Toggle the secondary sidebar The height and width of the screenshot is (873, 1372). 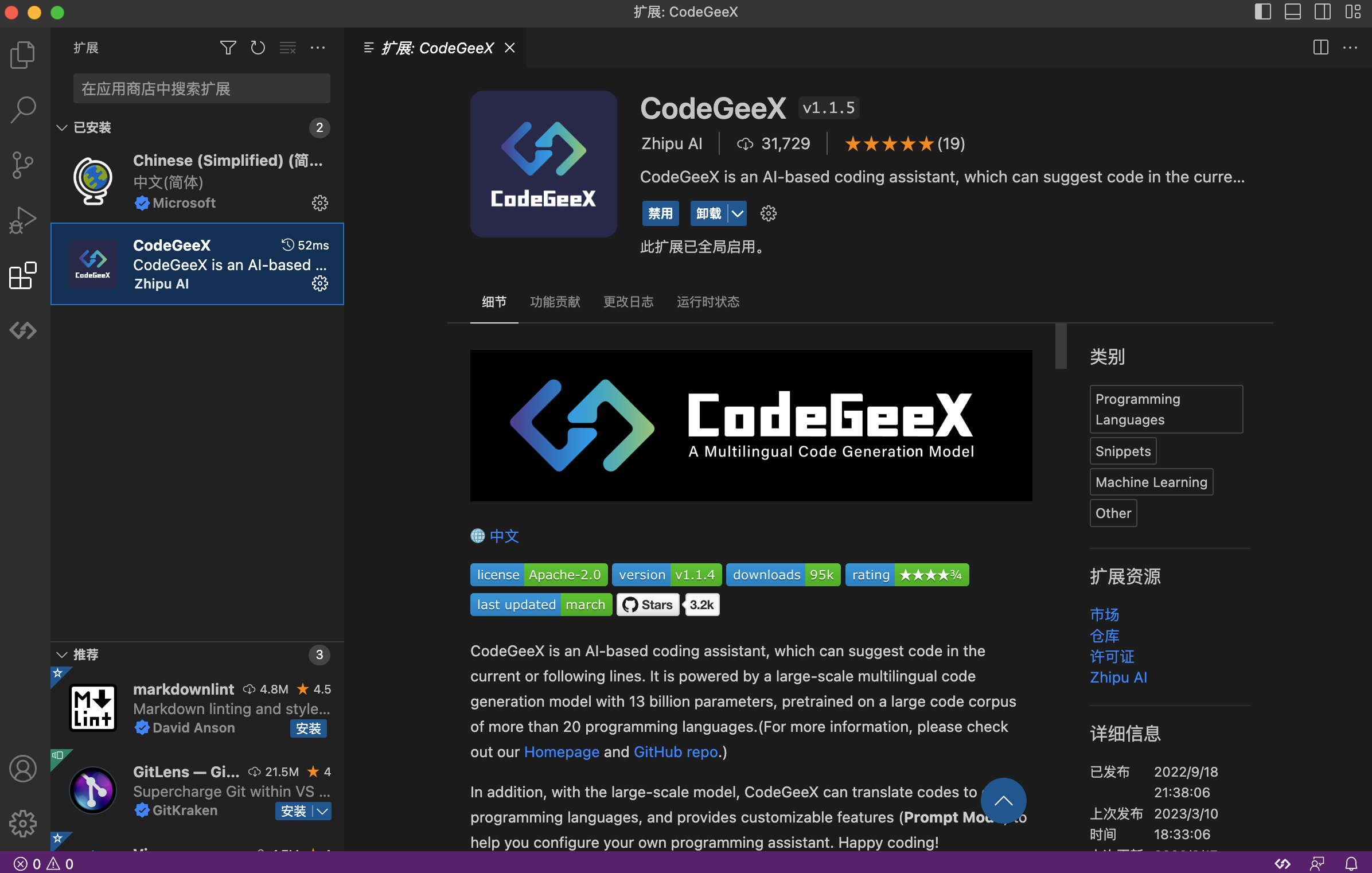coord(1323,12)
